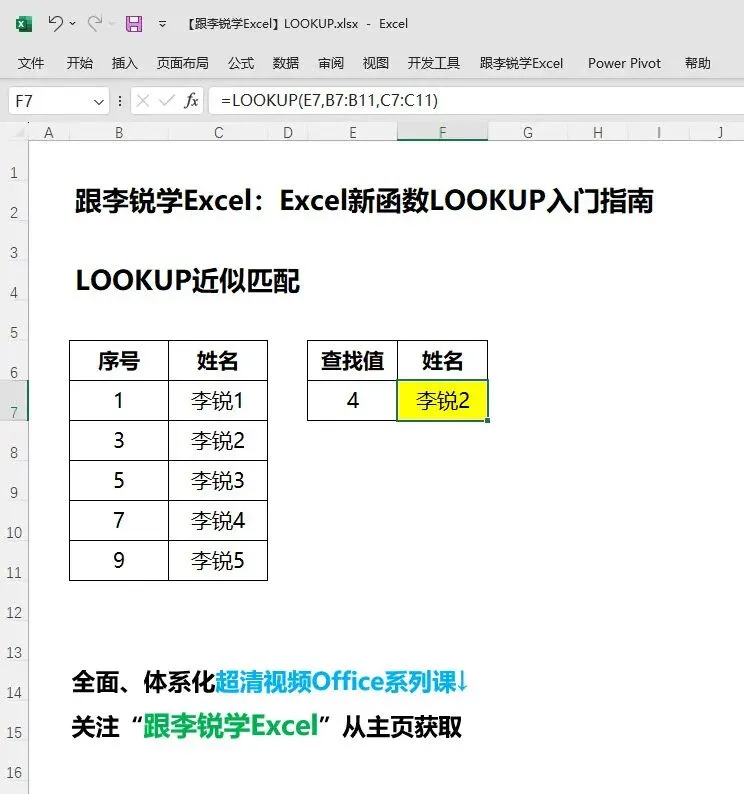Open the 视图 tab

click(376, 63)
